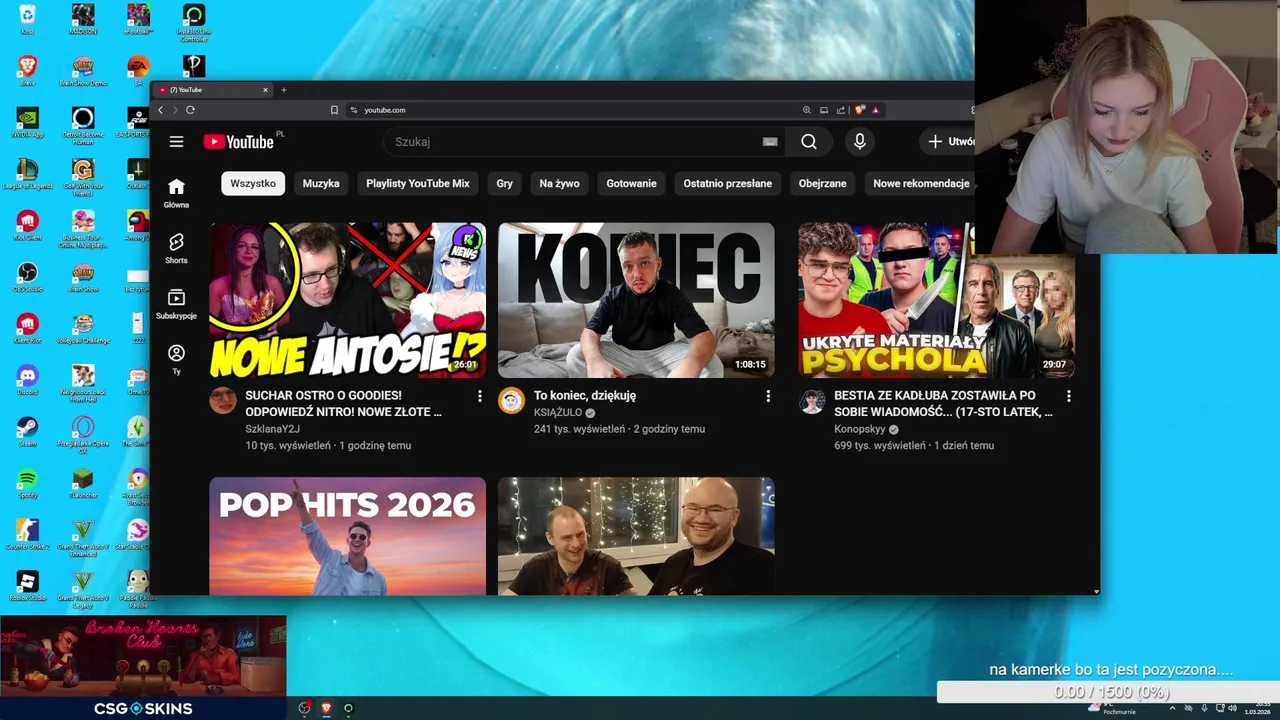Select the Muzyka filter chip
This screenshot has width=1280, height=720.
tap(321, 183)
